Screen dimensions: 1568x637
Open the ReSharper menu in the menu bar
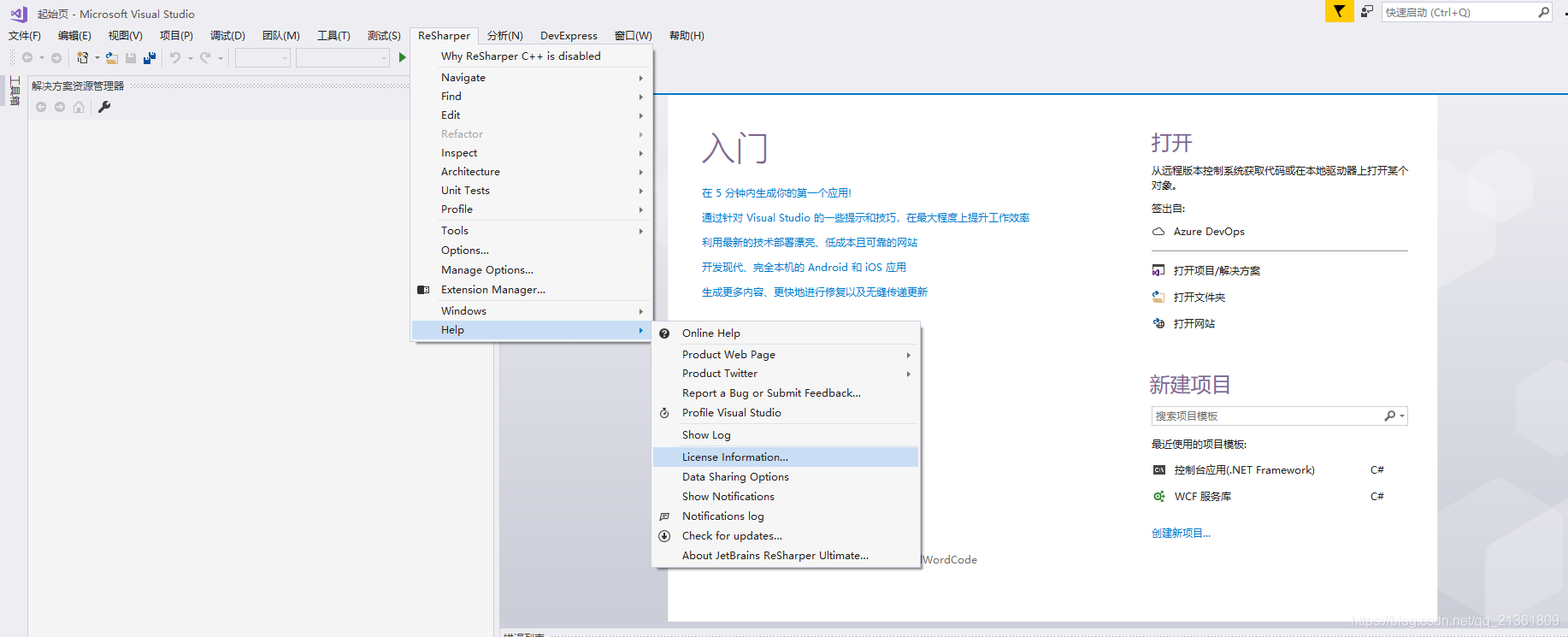444,36
